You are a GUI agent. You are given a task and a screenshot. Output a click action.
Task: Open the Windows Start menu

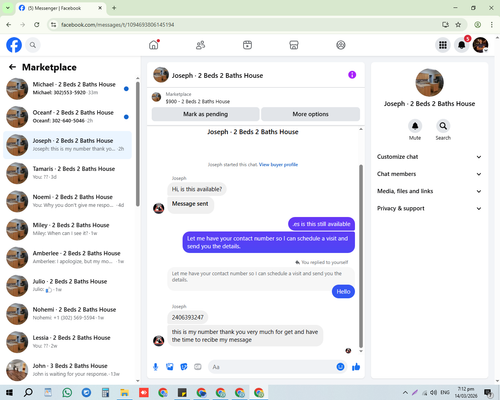tap(9, 392)
